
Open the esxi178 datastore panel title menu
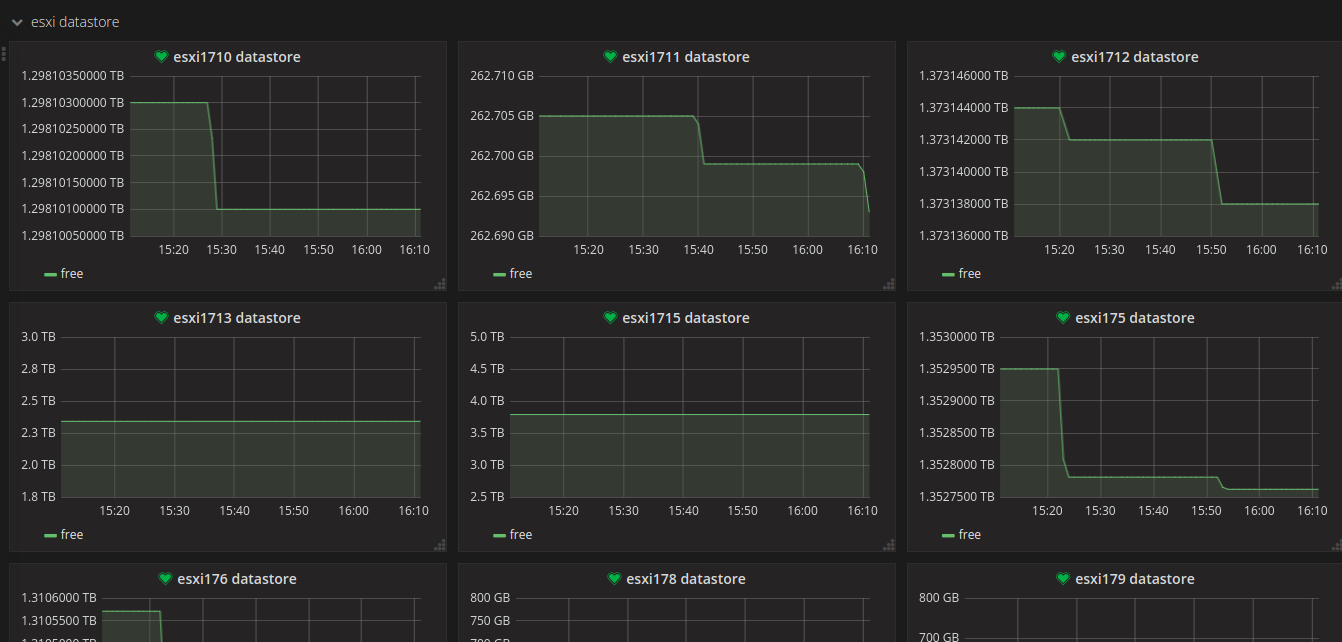tap(685, 579)
